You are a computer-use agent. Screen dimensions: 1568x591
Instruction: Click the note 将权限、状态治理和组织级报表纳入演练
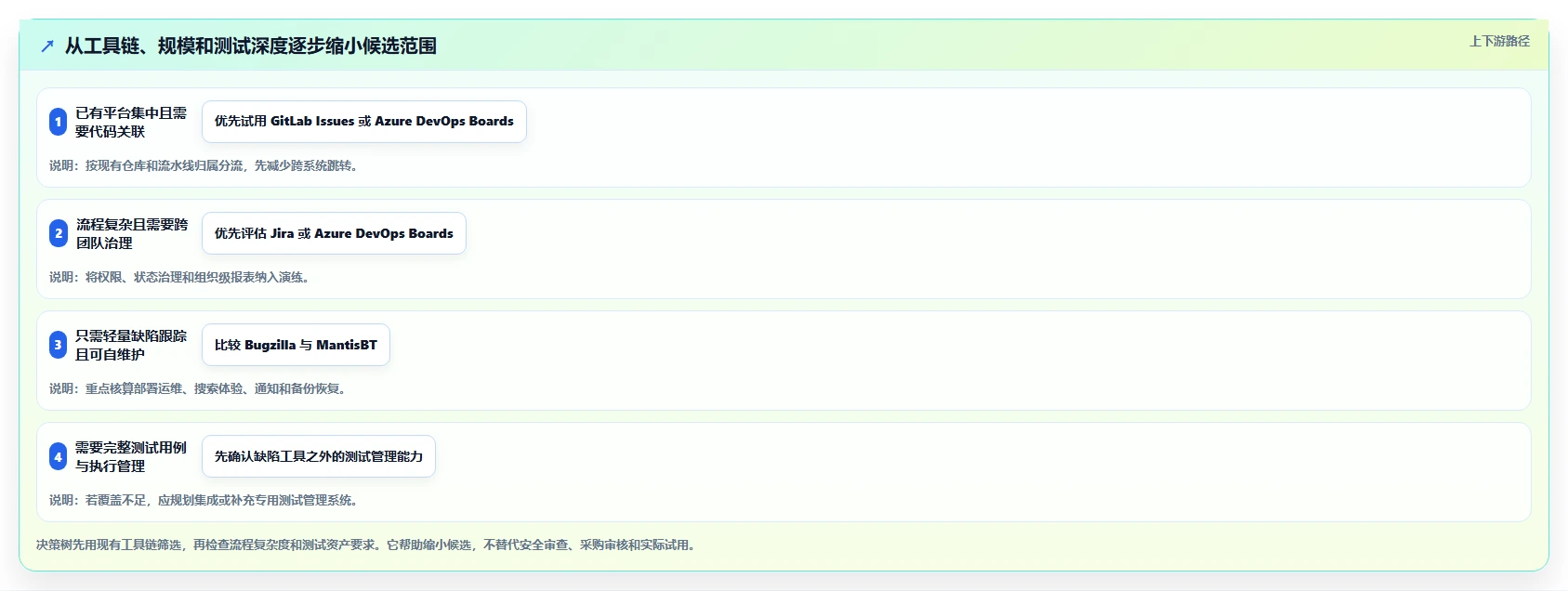coord(179,277)
